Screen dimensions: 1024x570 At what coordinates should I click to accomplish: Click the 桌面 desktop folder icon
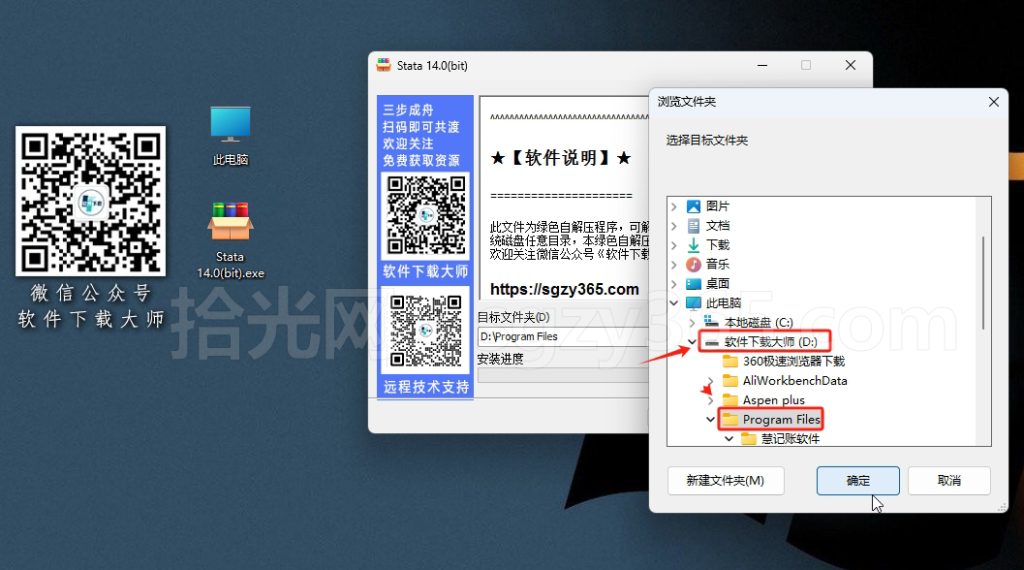[694, 284]
